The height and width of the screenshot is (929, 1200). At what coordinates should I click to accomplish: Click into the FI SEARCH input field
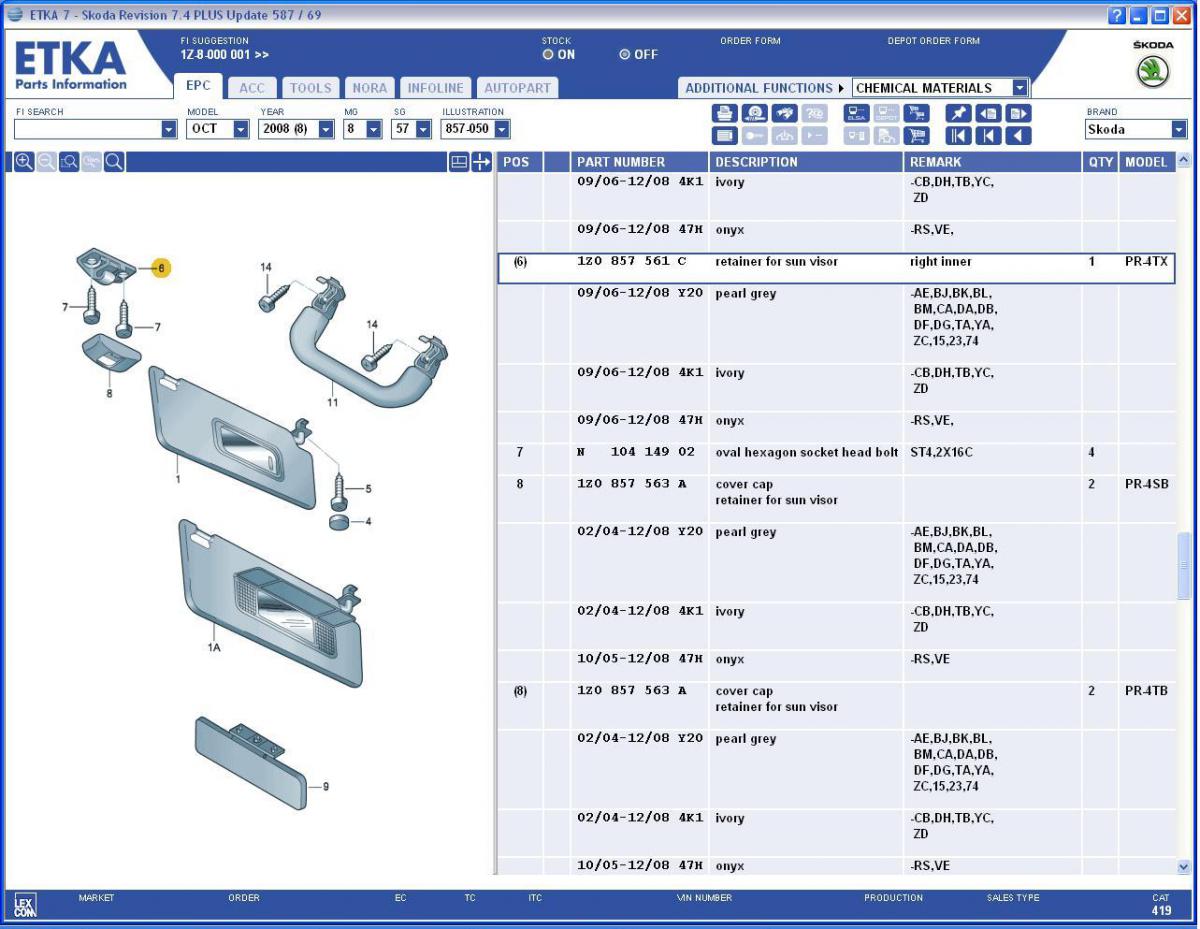click(x=87, y=129)
